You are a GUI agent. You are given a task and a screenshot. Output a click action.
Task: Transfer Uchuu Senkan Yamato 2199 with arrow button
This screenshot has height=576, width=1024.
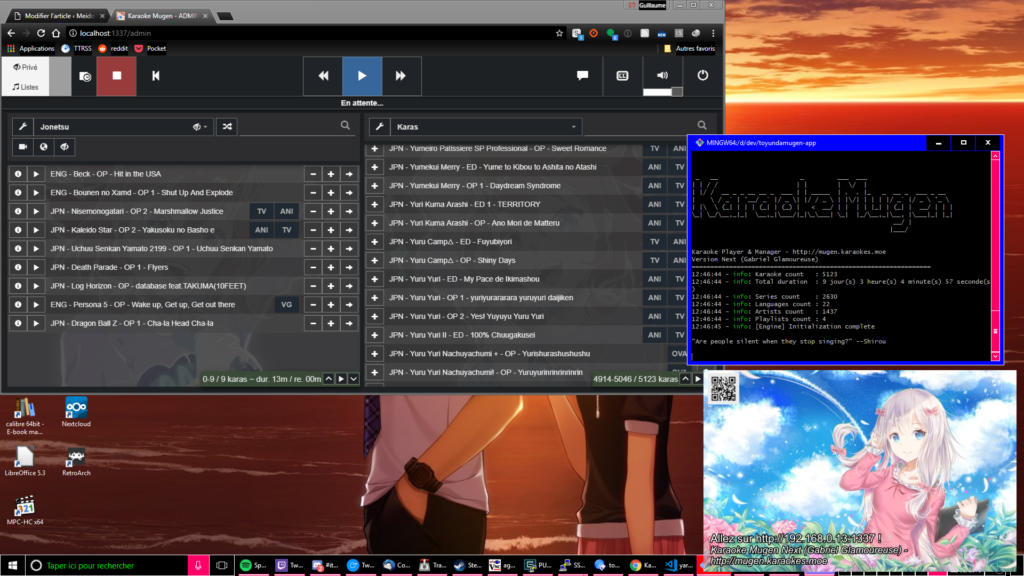pos(349,249)
